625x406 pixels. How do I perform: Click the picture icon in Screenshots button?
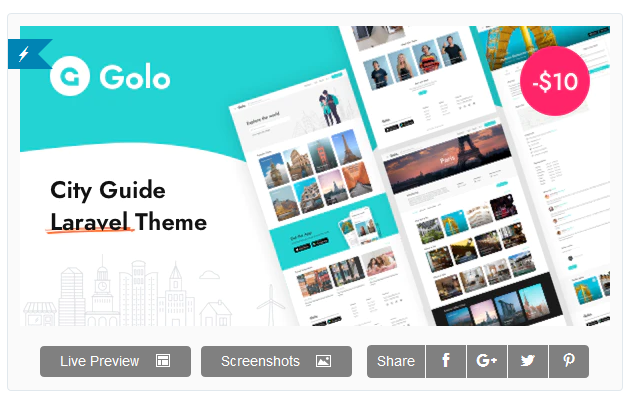[x=323, y=361]
